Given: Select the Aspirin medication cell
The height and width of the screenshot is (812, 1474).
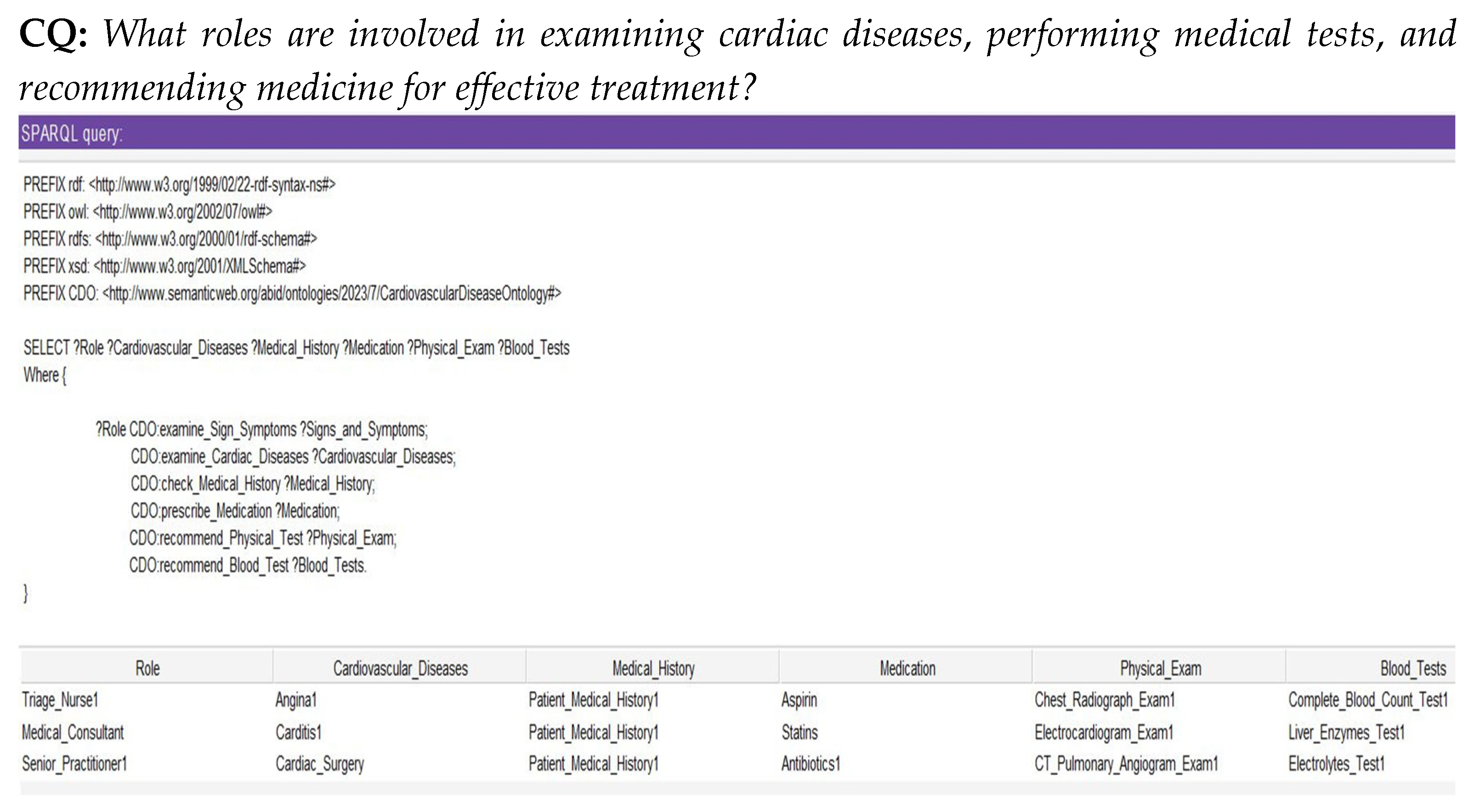Looking at the screenshot, I should (799, 700).
